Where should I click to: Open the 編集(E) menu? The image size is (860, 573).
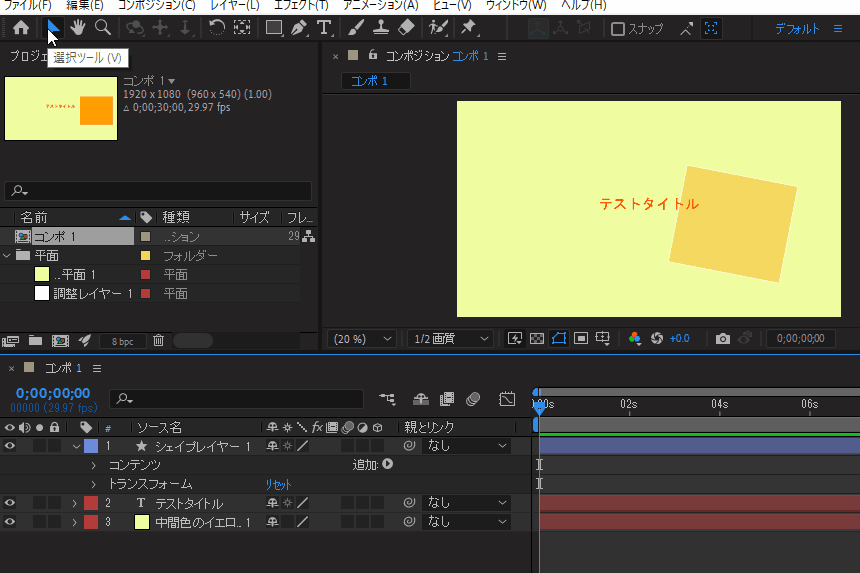(x=84, y=5)
